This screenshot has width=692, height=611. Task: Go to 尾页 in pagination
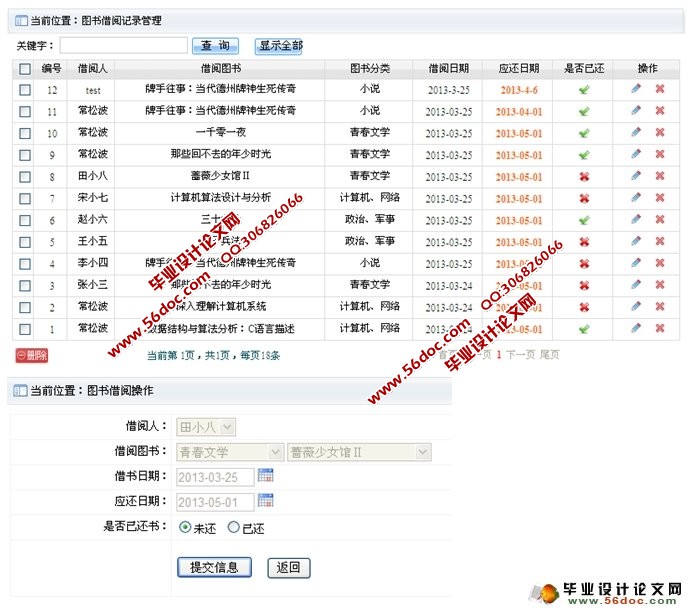[549, 355]
